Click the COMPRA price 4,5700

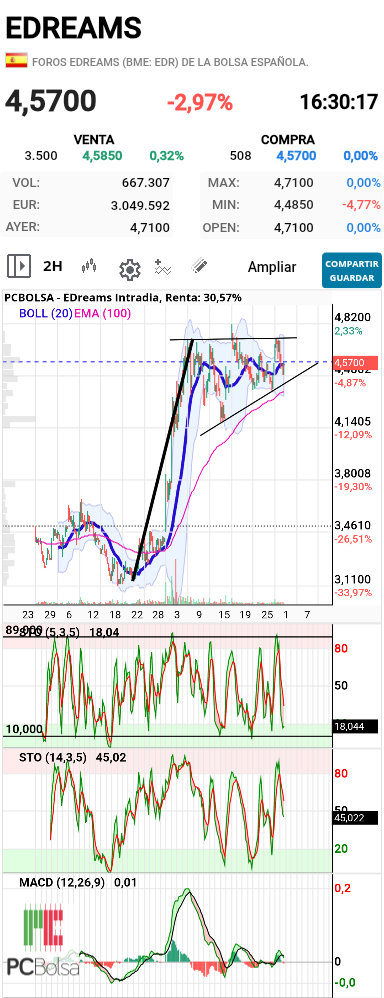[x=296, y=156]
